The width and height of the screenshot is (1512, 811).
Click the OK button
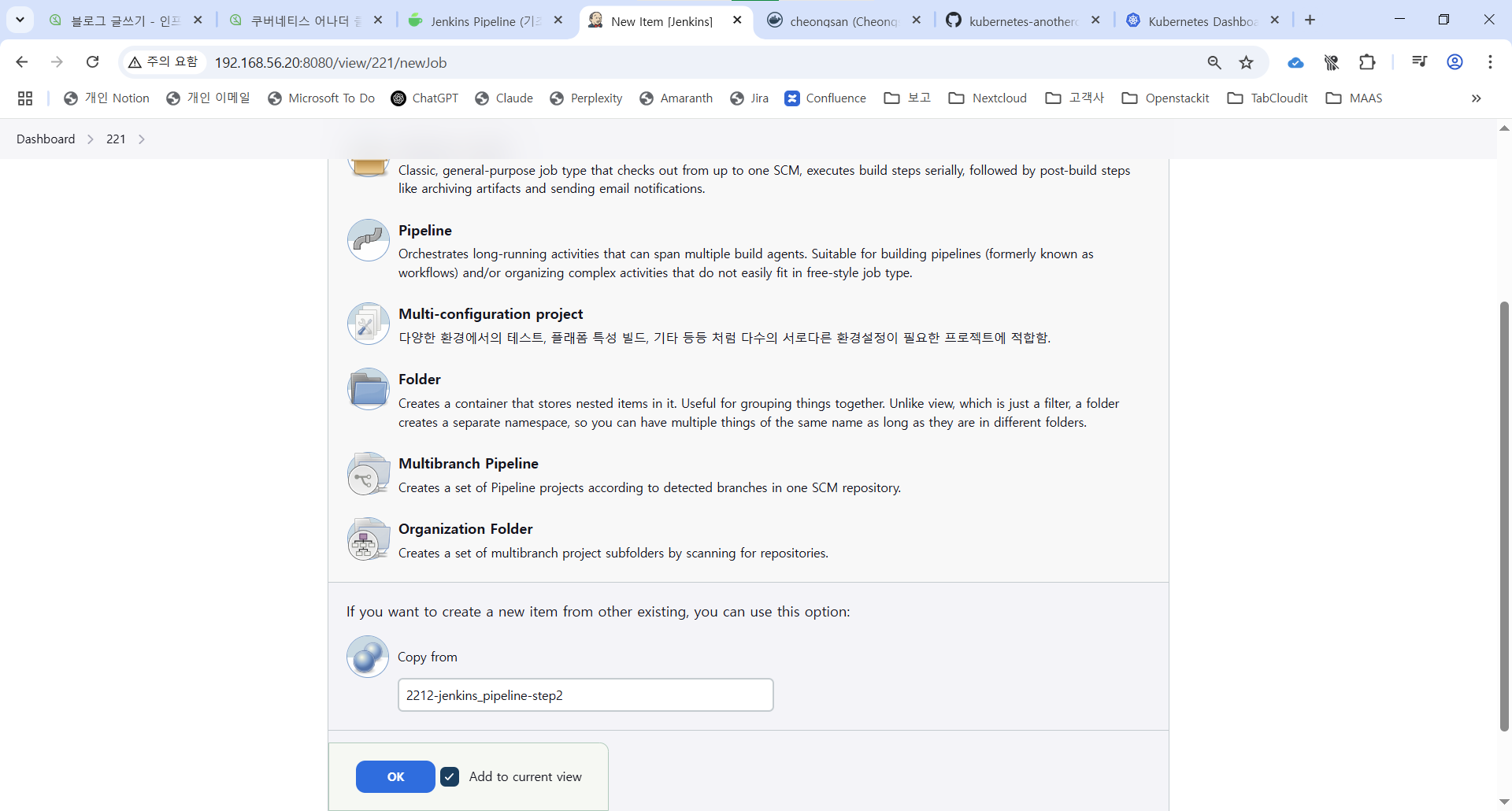pos(395,777)
